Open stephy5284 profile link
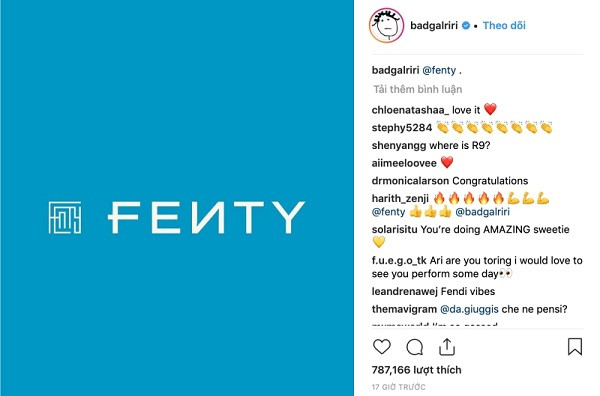This screenshot has width=600, height=396. click(402, 128)
